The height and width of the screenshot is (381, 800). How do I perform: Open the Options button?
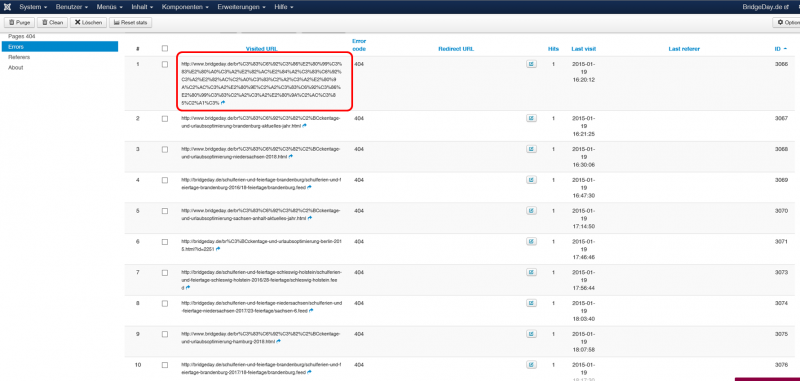pos(786,22)
